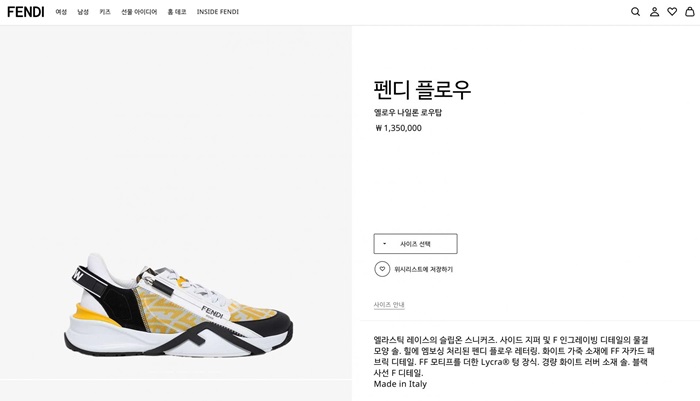Open the 사이즈 선택 size dropdown
Viewport: 700px width, 401px height.
click(415, 244)
